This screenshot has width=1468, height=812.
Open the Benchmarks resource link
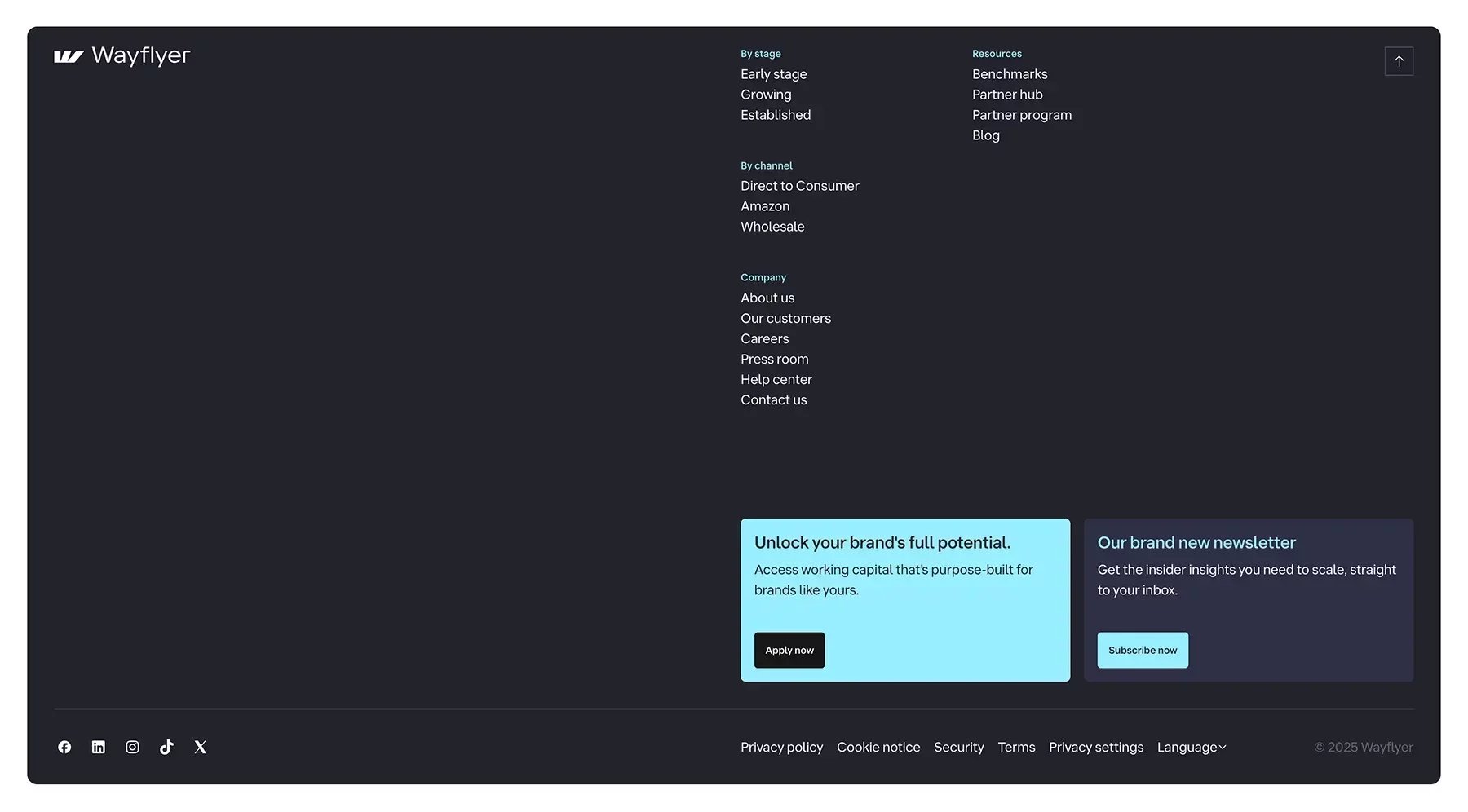[1010, 74]
